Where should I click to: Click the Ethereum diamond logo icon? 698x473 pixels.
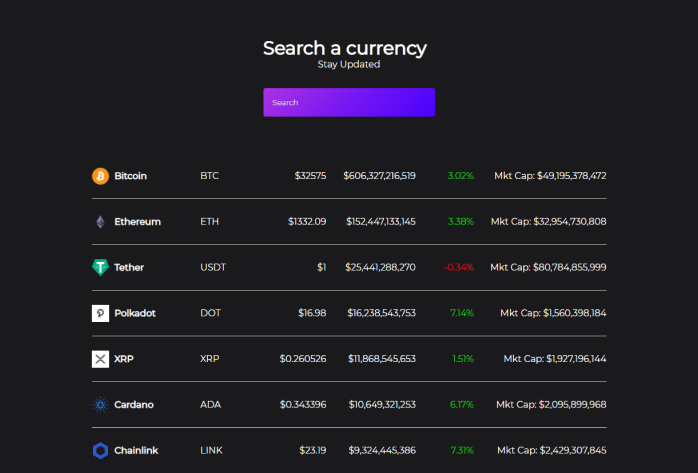(100, 222)
